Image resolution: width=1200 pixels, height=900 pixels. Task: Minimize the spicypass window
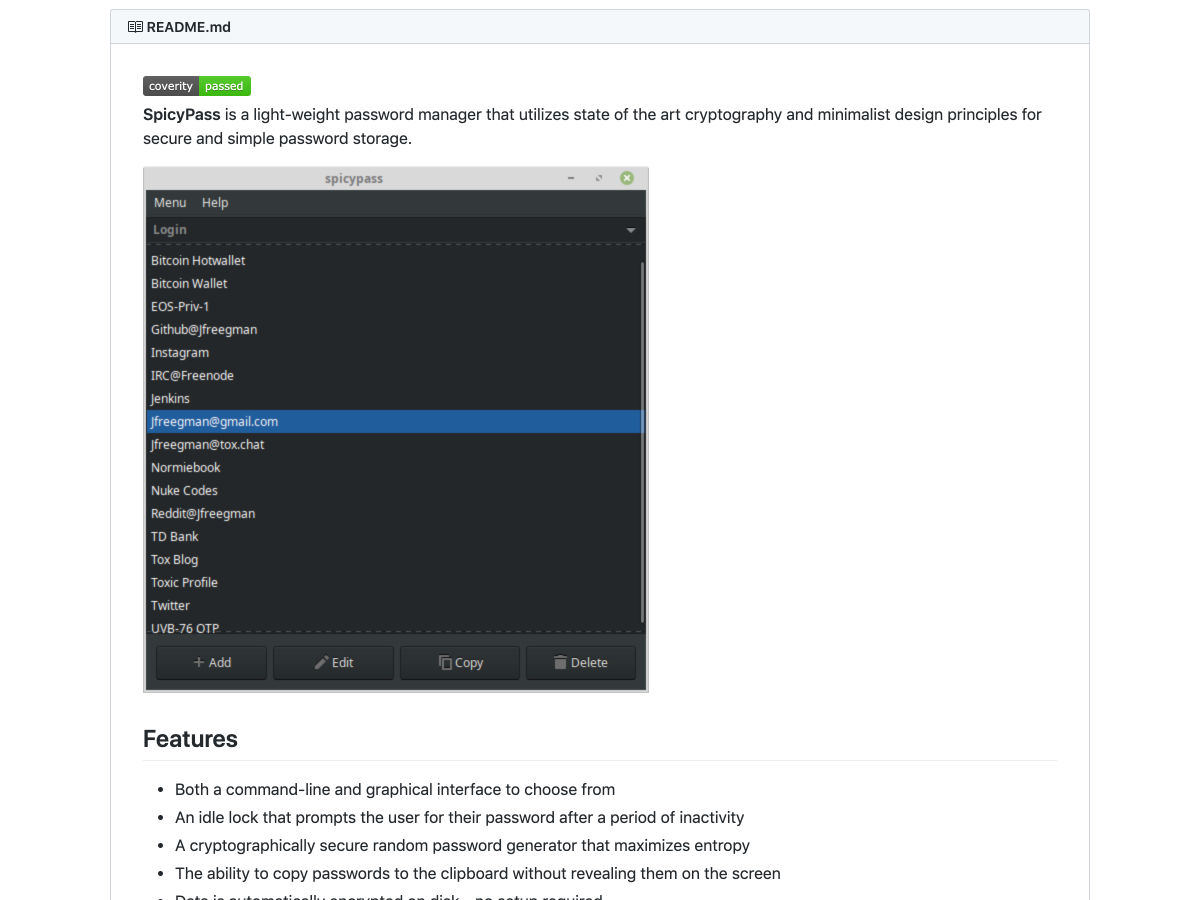pos(571,178)
